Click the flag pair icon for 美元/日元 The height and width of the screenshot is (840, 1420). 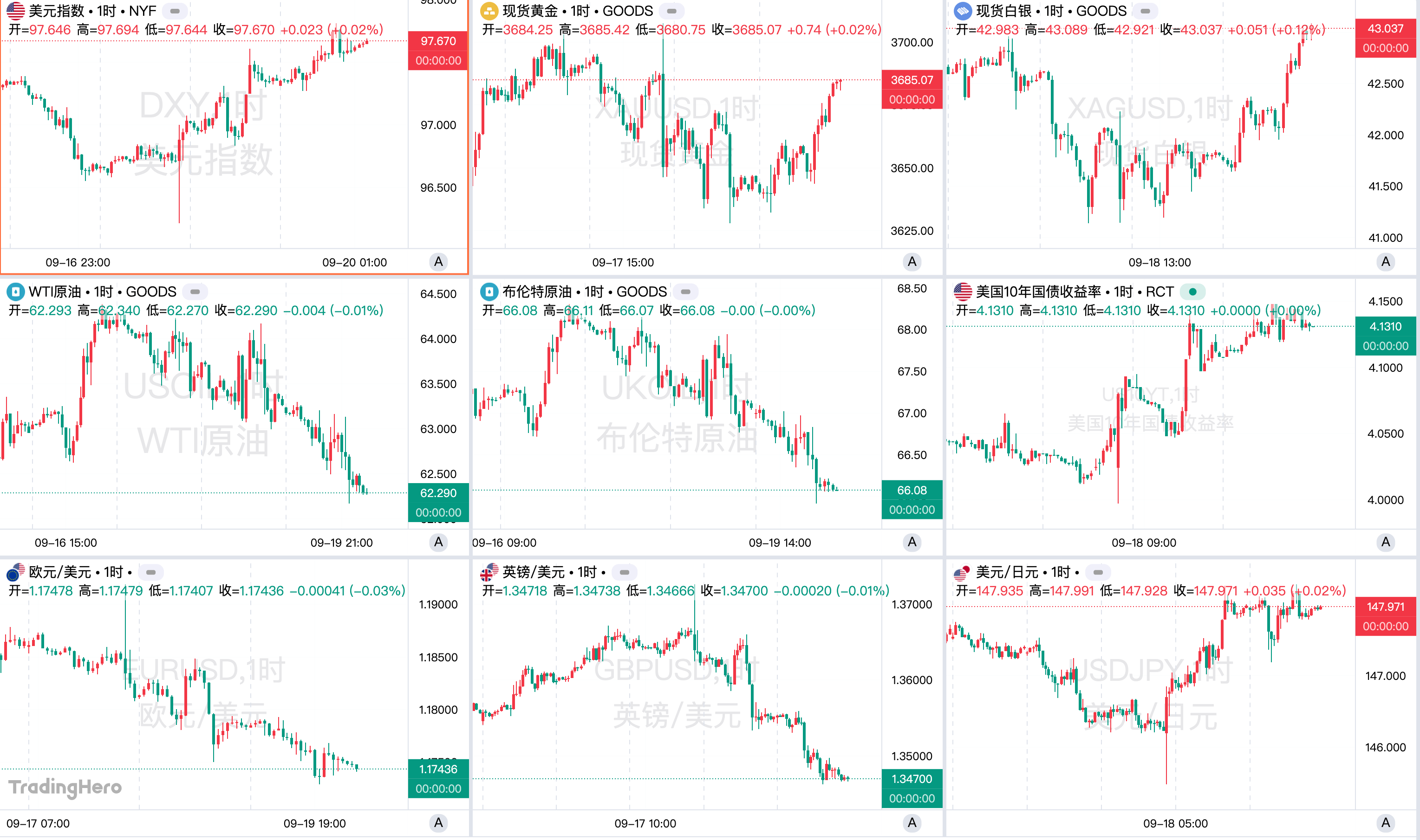pos(963,572)
